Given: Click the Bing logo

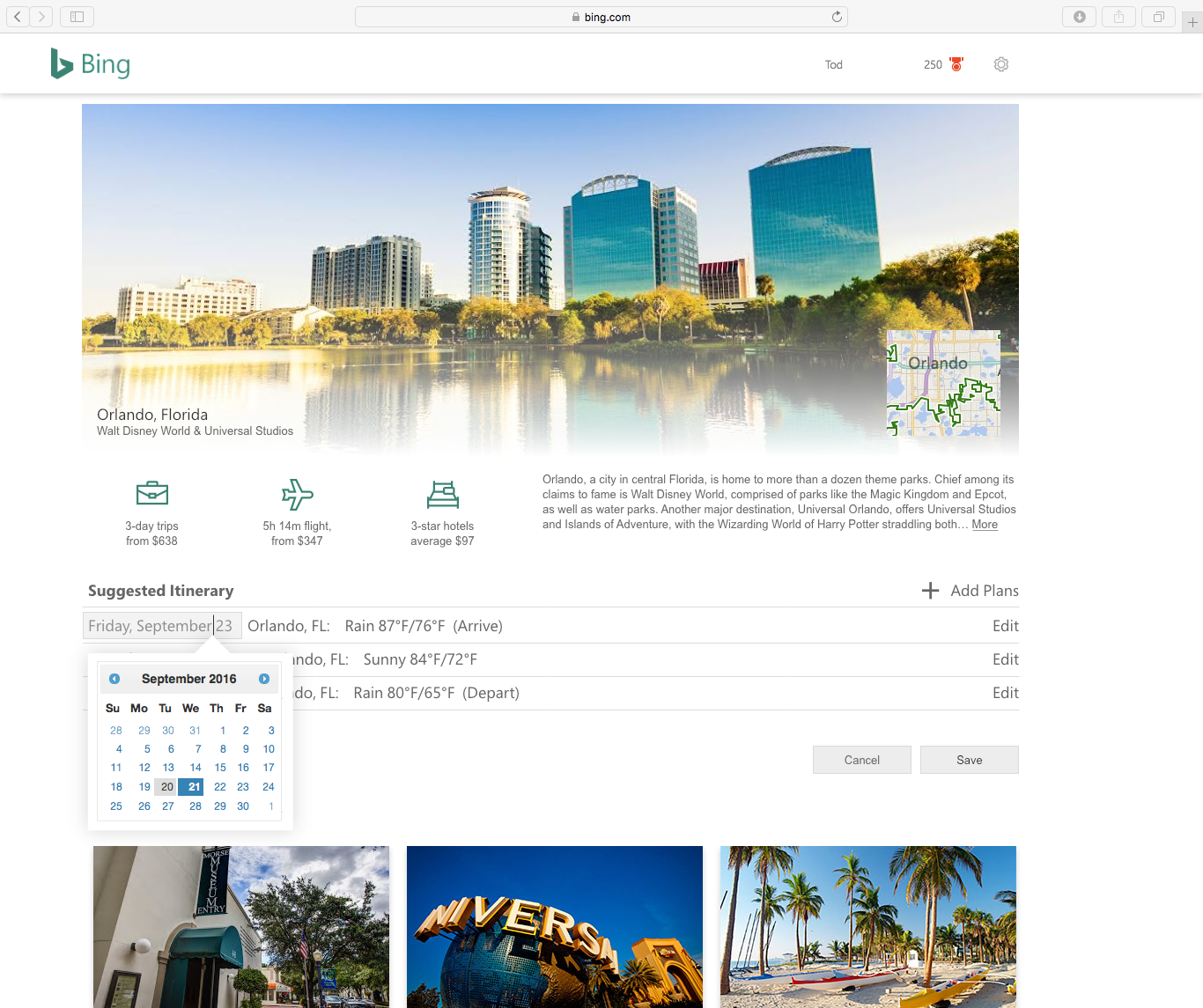Looking at the screenshot, I should click(91, 64).
